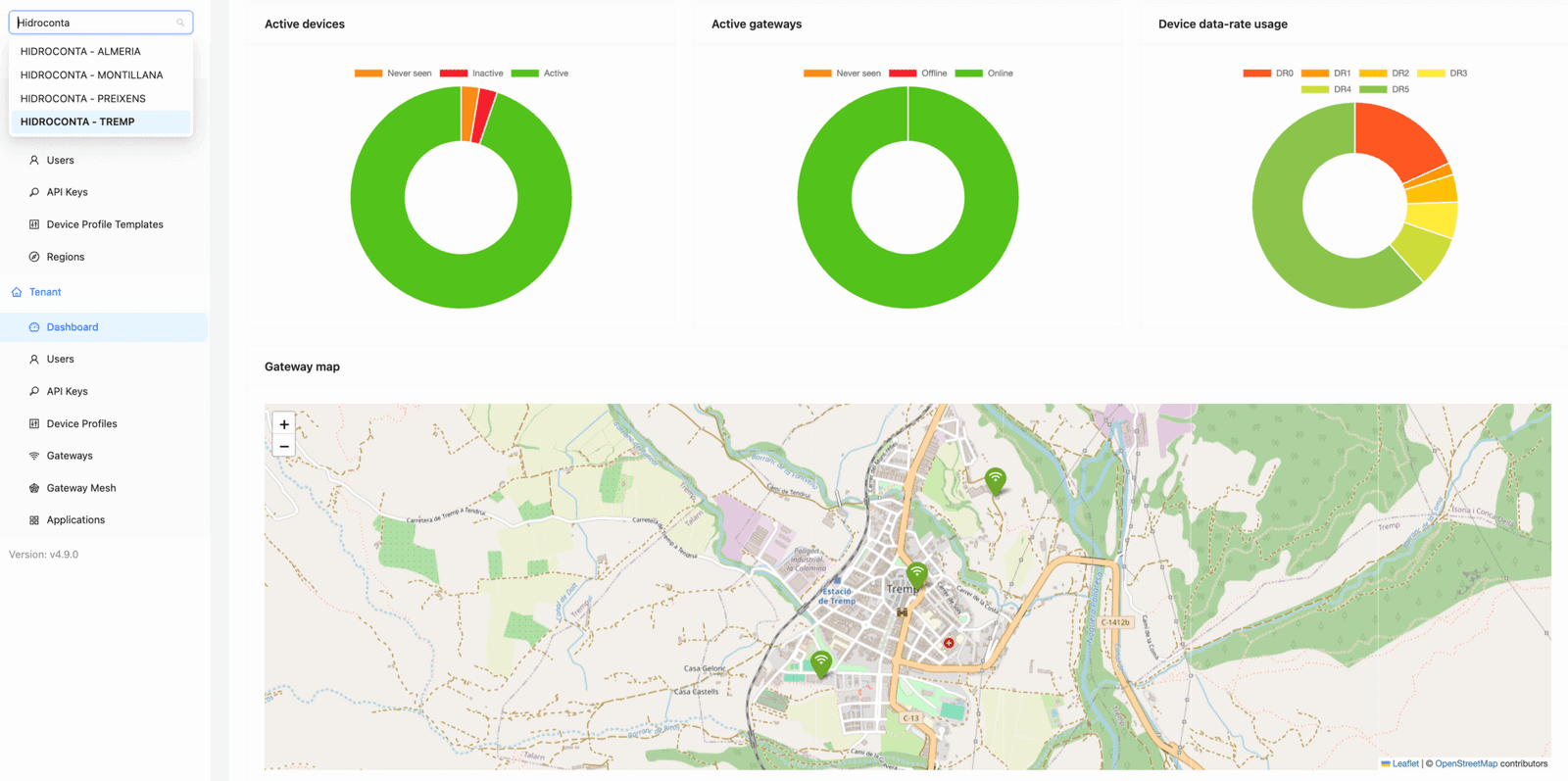Click the Gateway Mesh icon in sidebar

pyautogui.click(x=34, y=488)
